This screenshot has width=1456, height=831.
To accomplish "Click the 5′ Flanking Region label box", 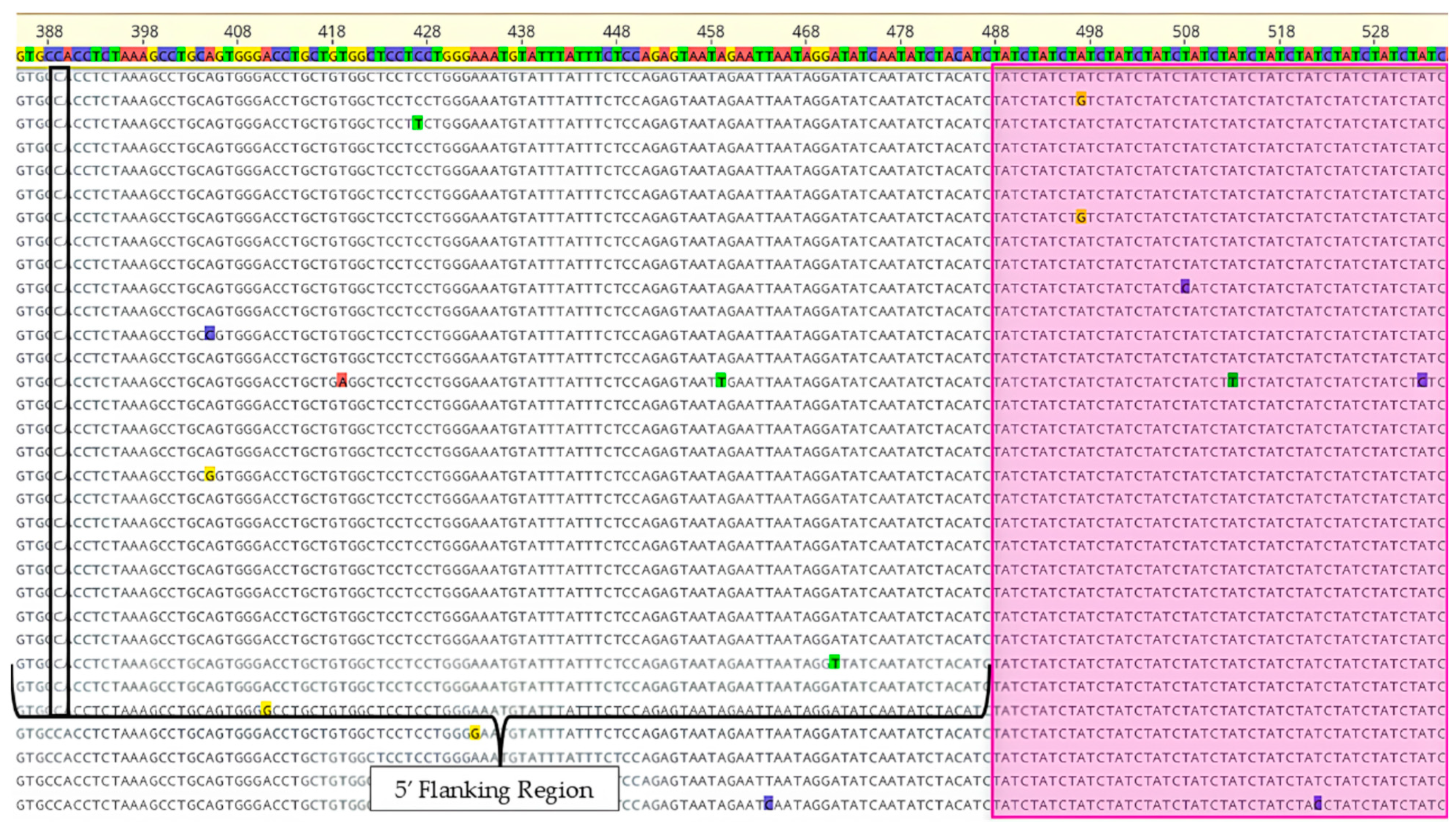I will coord(494,789).
